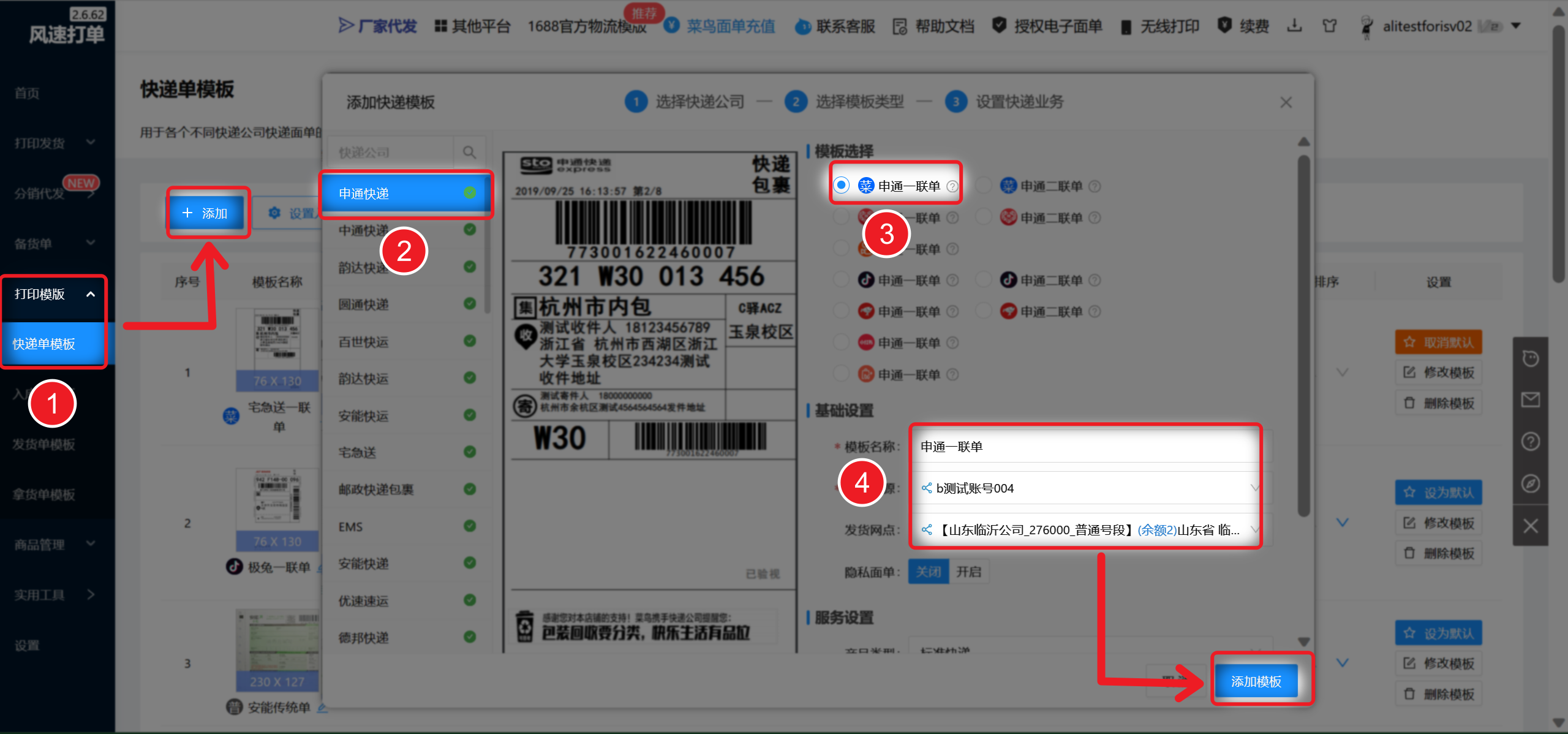Screen dimensions: 1568x734
Task: Click the help icon beside Cainiao 申通二联单
Action: click(1095, 186)
